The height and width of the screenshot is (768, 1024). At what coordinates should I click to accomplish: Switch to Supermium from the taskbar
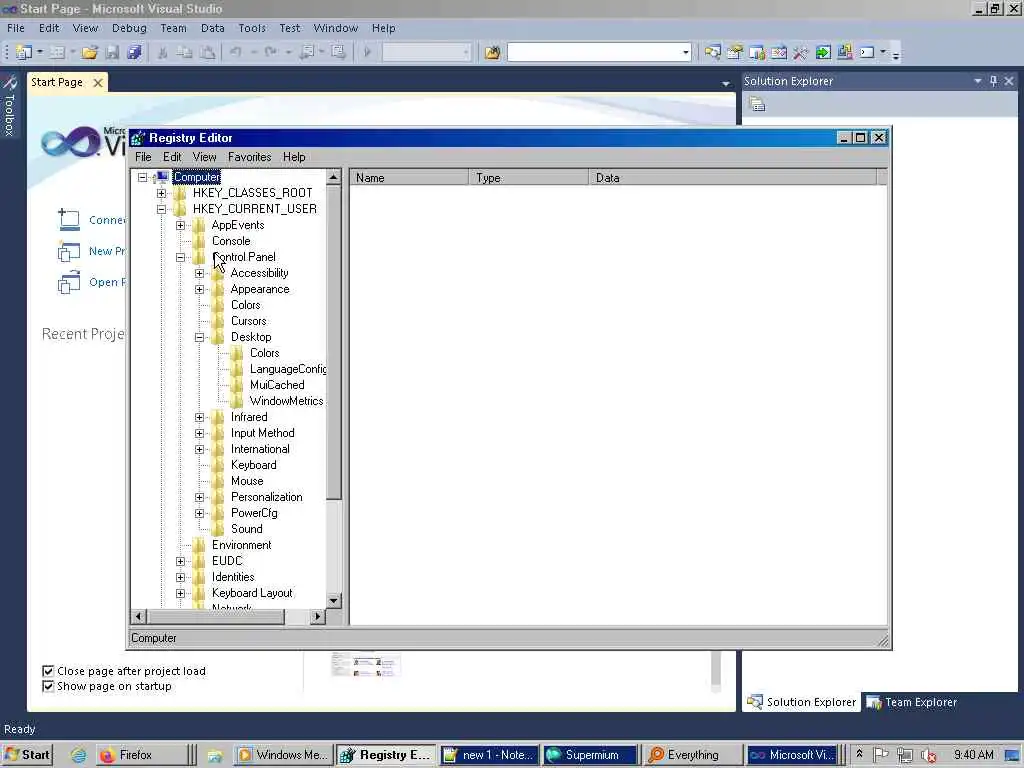tap(590, 755)
